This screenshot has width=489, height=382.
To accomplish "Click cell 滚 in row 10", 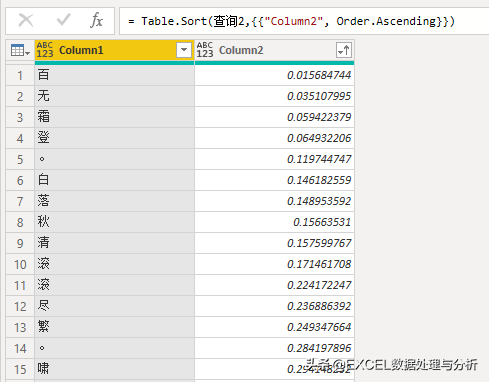I will (114, 264).
